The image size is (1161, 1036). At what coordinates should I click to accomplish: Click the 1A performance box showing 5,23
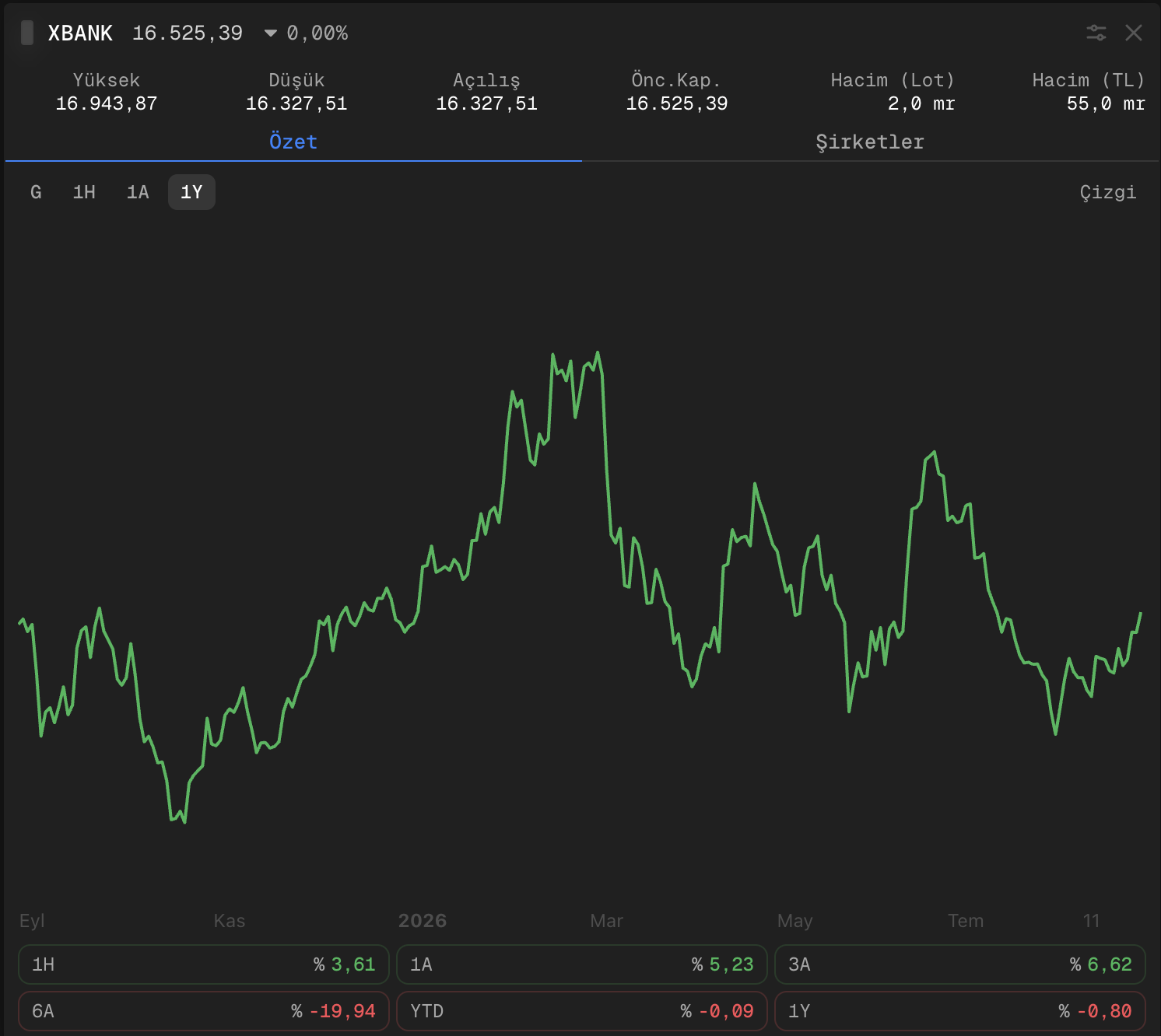[582, 964]
